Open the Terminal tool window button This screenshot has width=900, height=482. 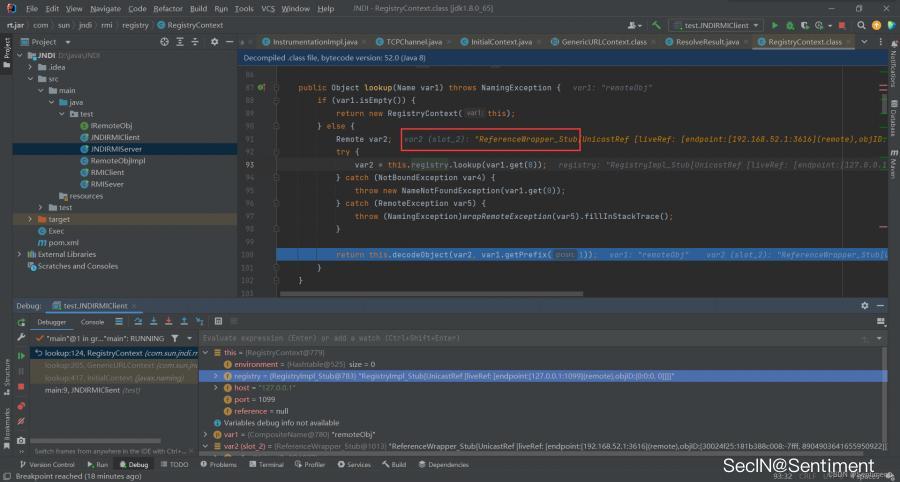(x=267, y=465)
